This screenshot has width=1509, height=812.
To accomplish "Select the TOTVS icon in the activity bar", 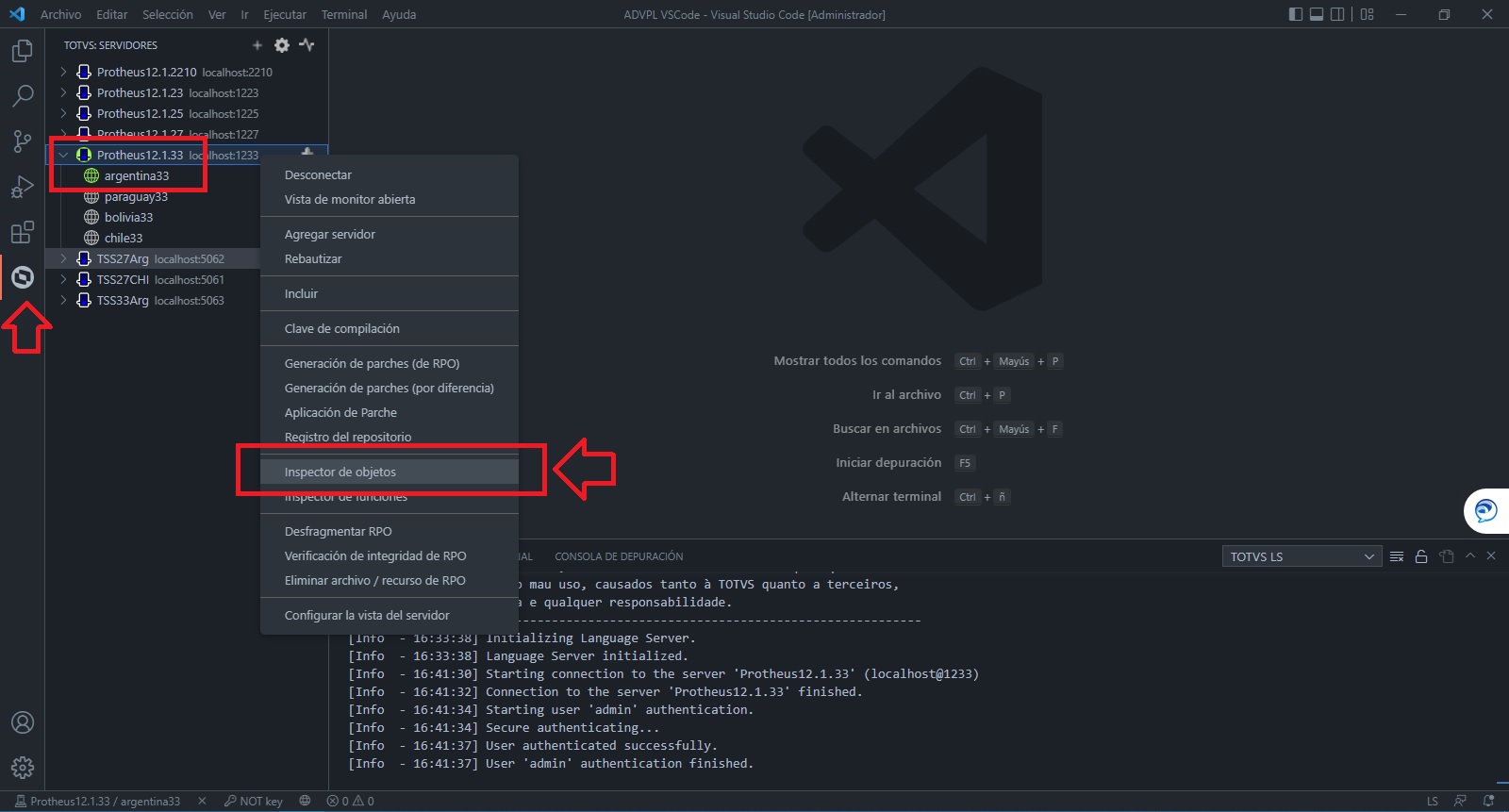I will tap(23, 277).
